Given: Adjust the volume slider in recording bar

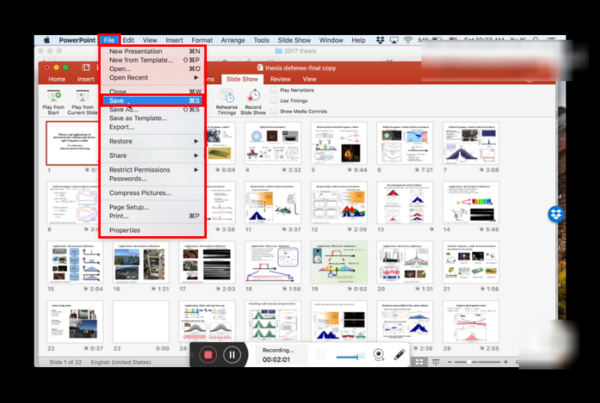Looking at the screenshot, I should (350, 357).
